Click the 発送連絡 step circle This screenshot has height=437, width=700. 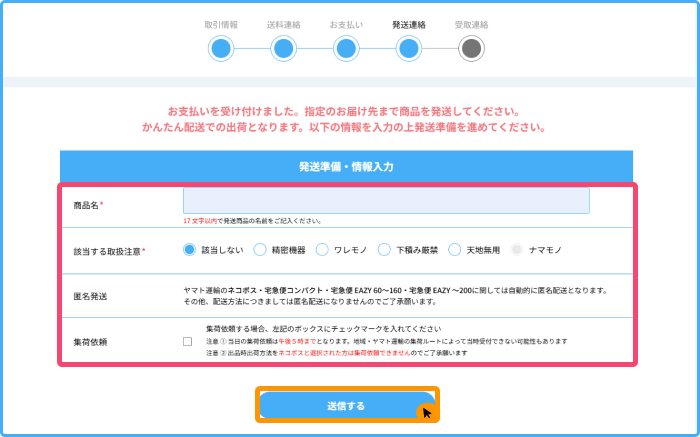[409, 48]
